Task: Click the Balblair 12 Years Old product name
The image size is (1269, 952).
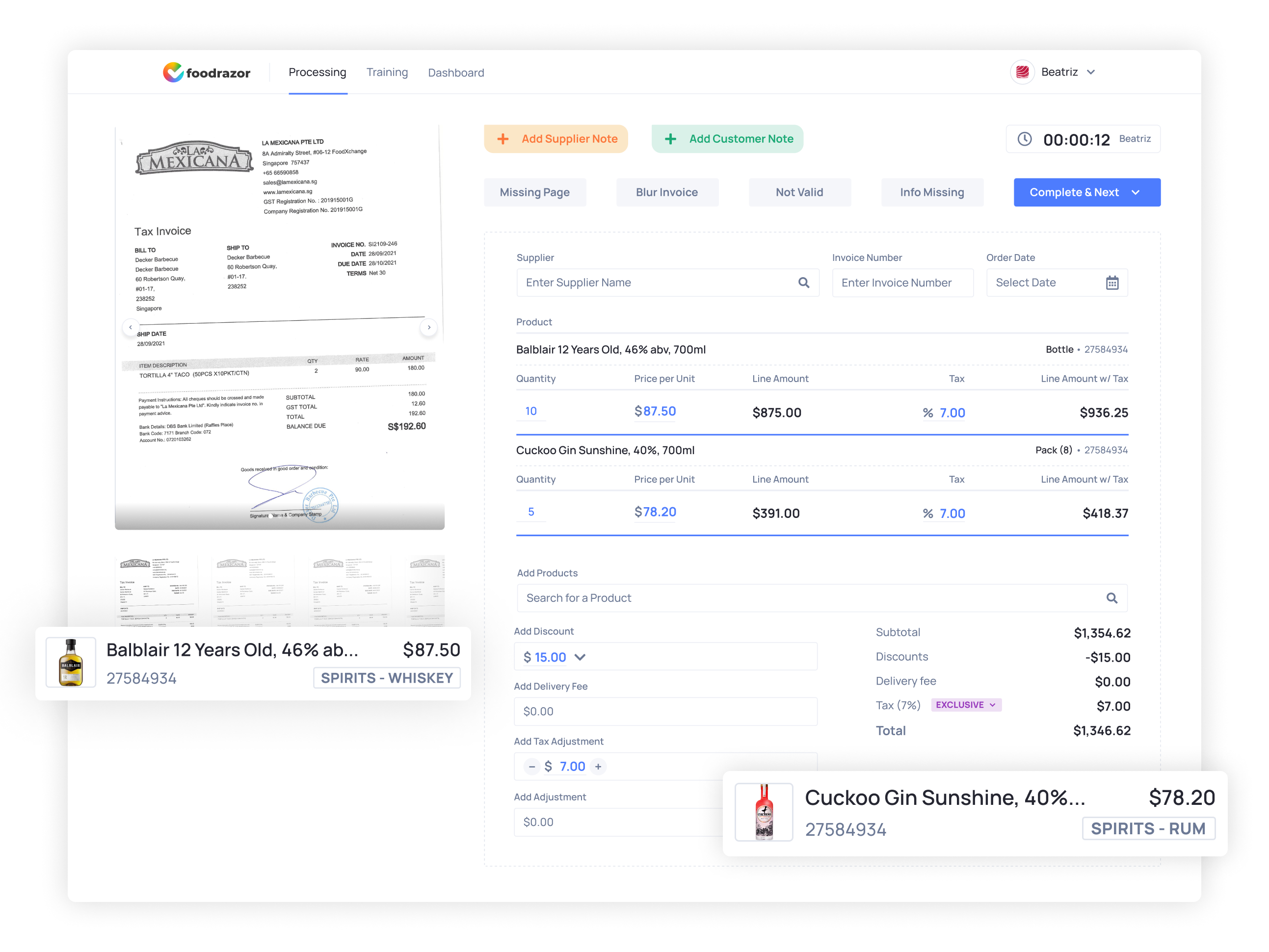Action: [x=611, y=350]
